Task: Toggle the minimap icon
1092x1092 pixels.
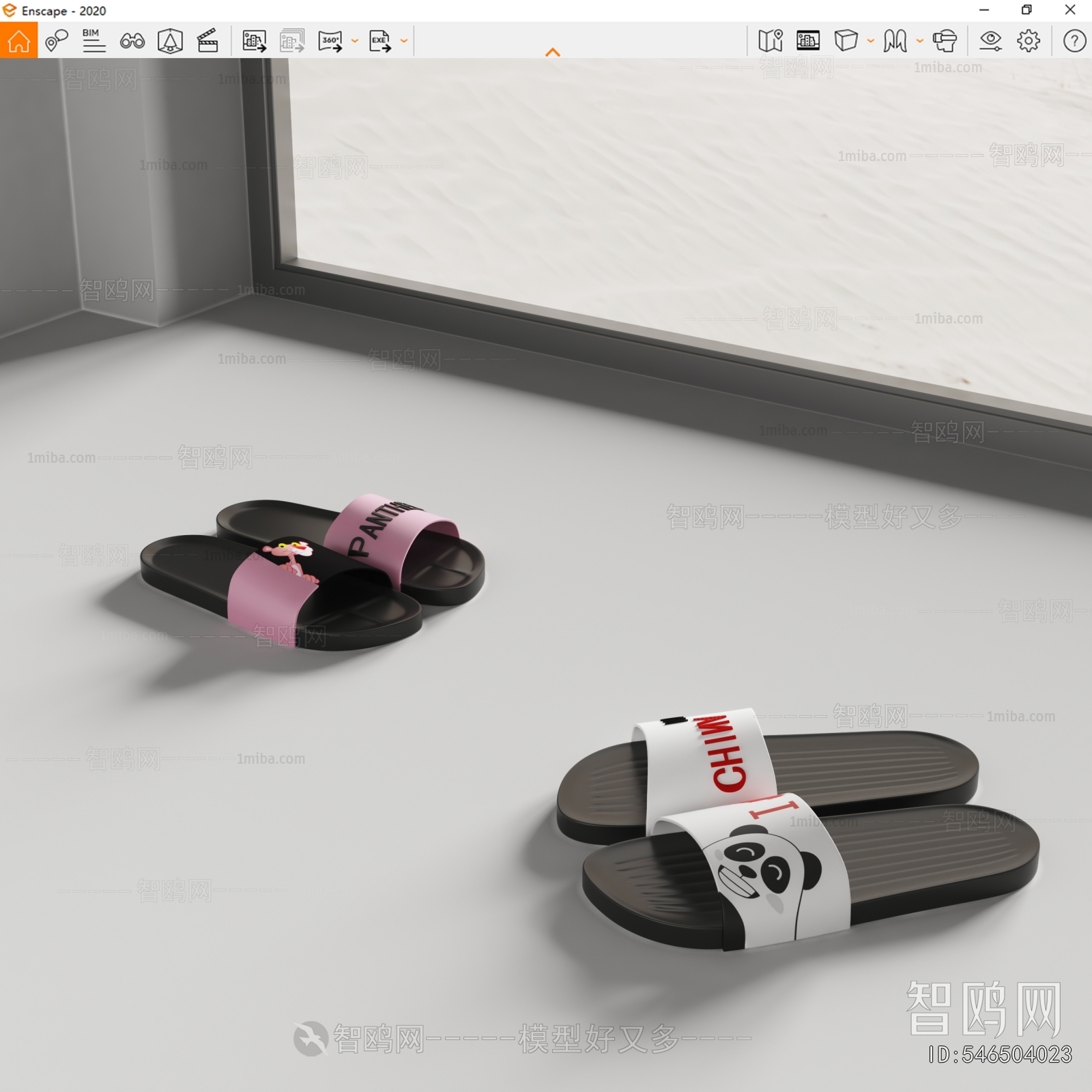Action: pyautogui.click(x=771, y=41)
